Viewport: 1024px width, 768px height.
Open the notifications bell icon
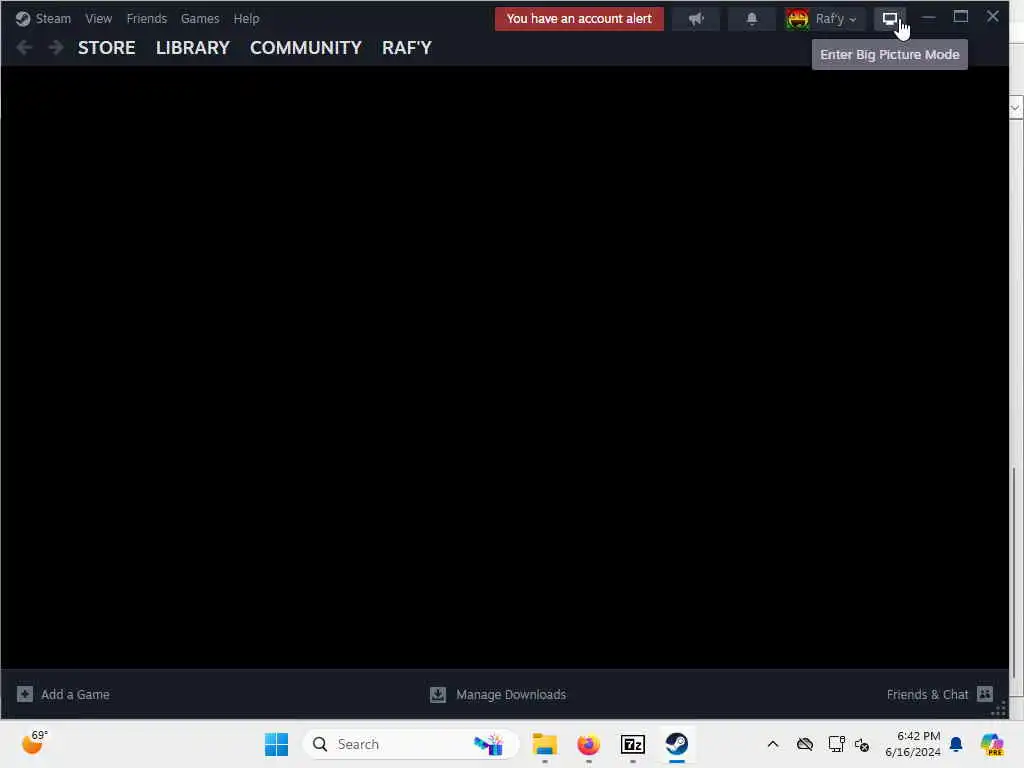coord(752,18)
